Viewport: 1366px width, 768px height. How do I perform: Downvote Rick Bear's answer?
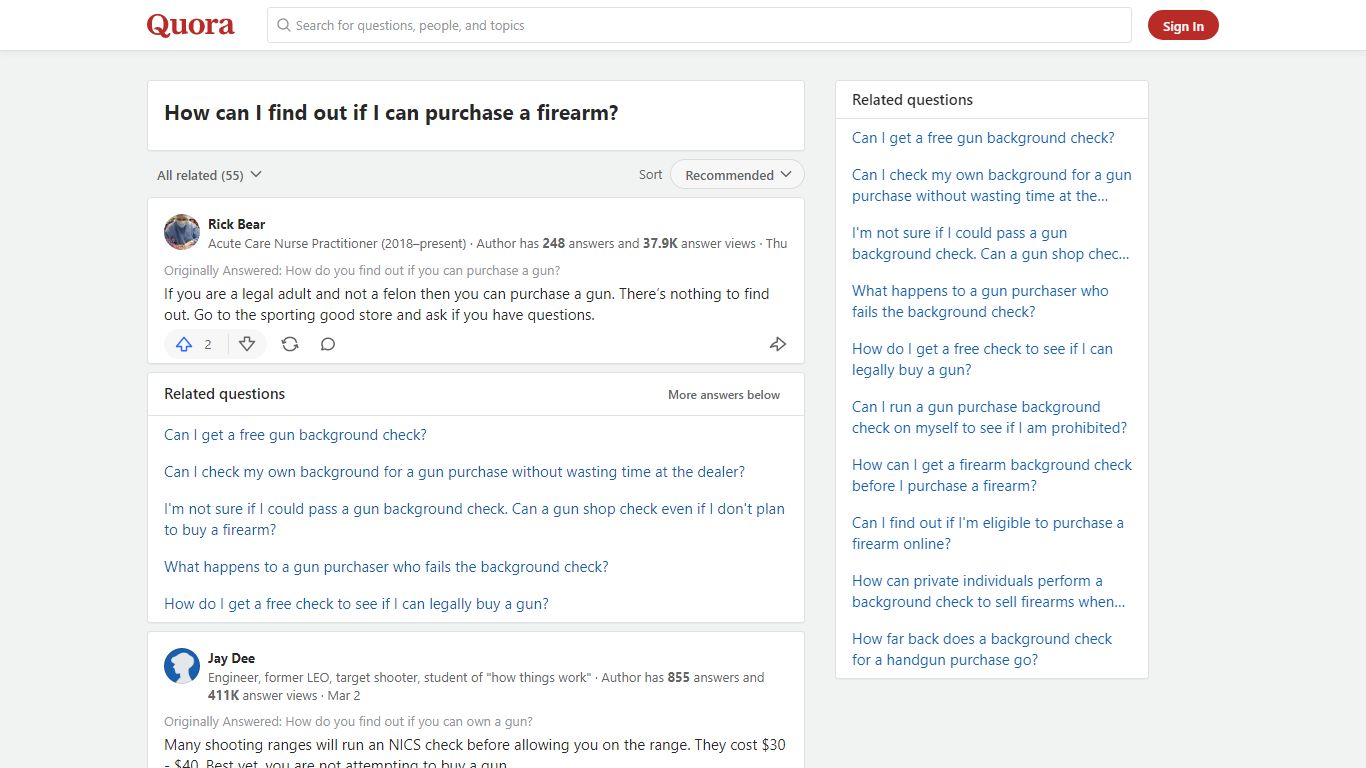pos(247,344)
